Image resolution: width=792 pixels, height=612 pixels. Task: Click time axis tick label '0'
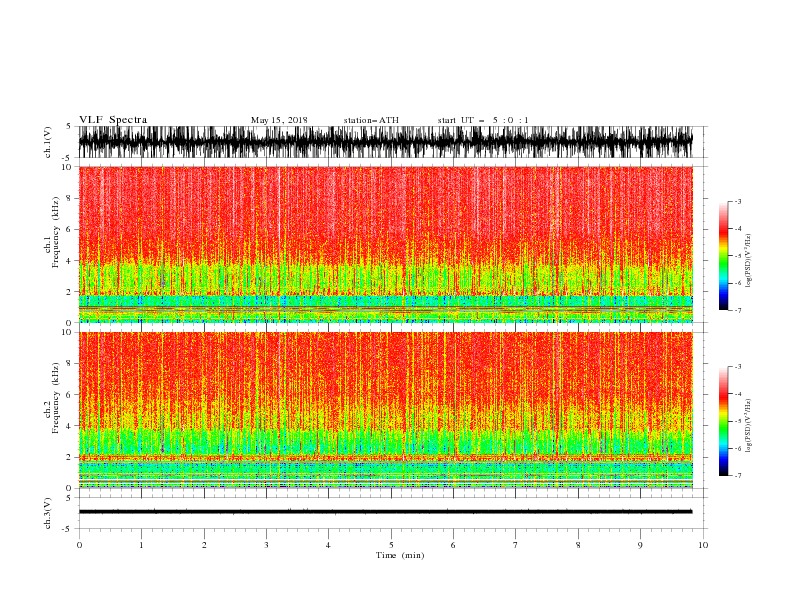(x=79, y=545)
